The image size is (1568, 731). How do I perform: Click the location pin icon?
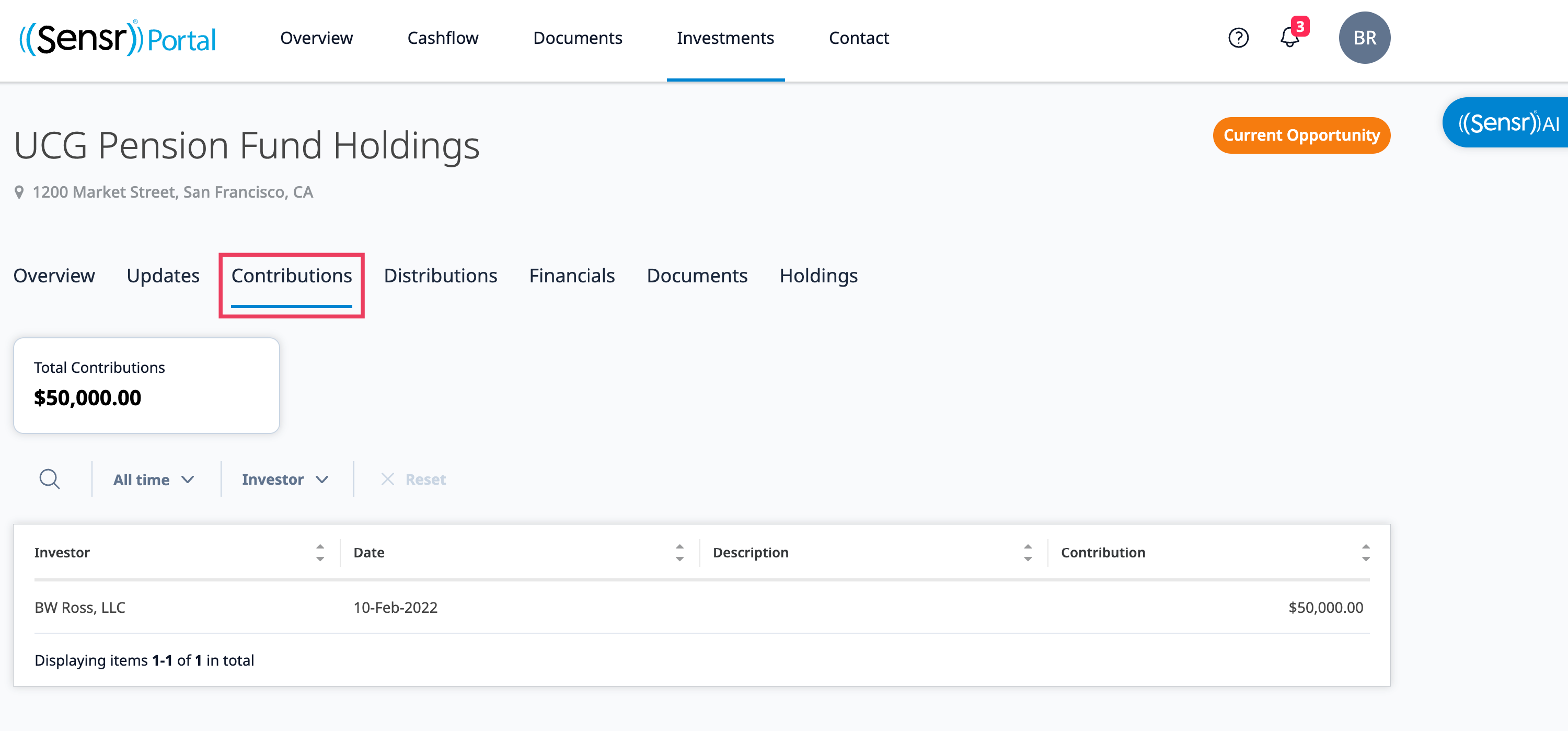coord(19,192)
